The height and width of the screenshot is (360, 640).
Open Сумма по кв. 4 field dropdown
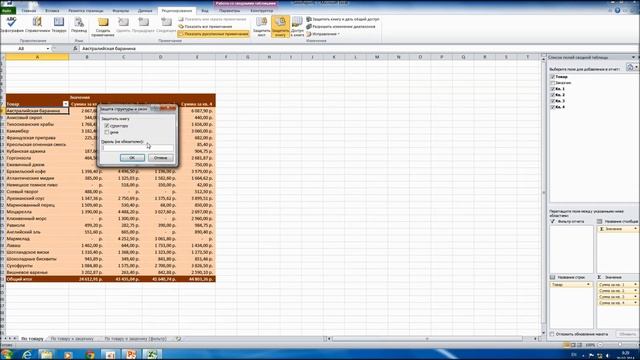coord(635,303)
